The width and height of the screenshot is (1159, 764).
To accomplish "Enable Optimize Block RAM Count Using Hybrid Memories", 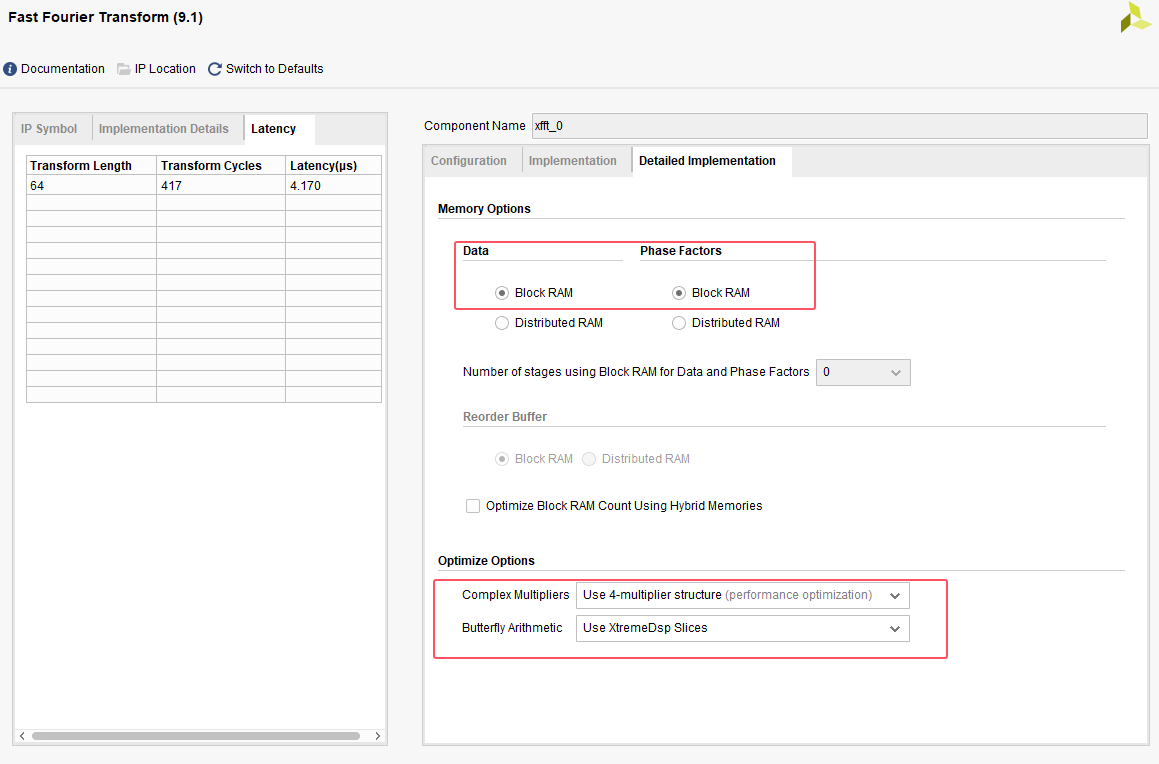I will pos(473,506).
